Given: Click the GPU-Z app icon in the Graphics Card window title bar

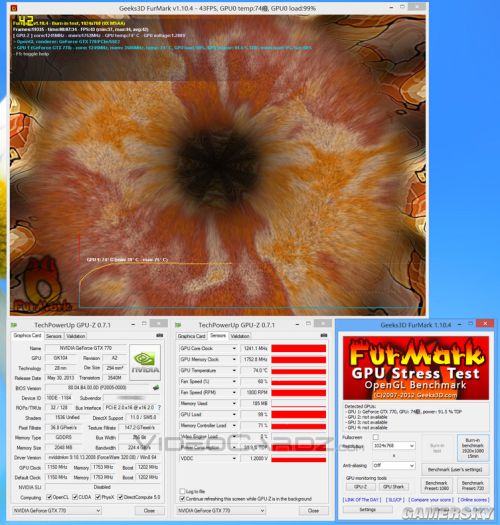Looking at the screenshot, I should coord(14,325).
